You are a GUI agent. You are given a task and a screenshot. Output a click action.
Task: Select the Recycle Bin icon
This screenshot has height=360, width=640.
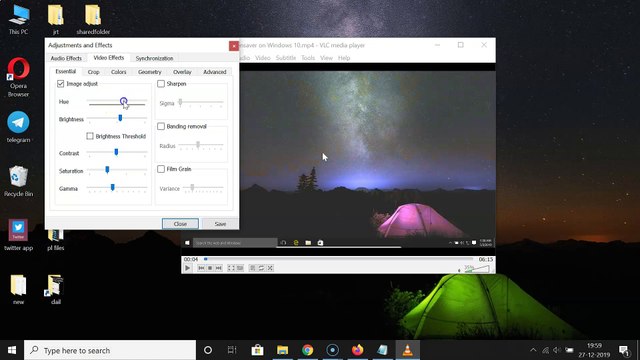(18, 181)
